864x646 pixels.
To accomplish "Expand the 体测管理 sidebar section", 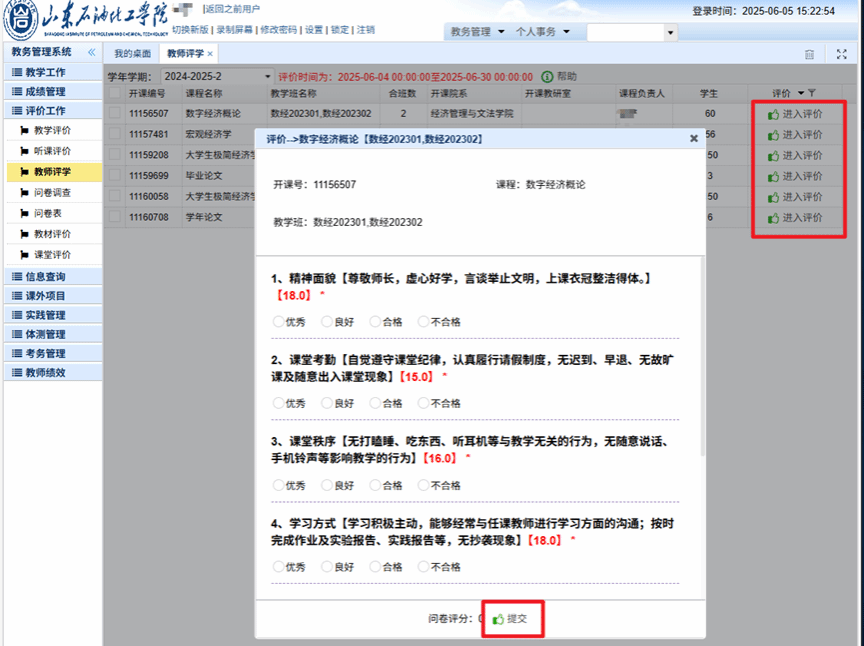I will 53,335.
